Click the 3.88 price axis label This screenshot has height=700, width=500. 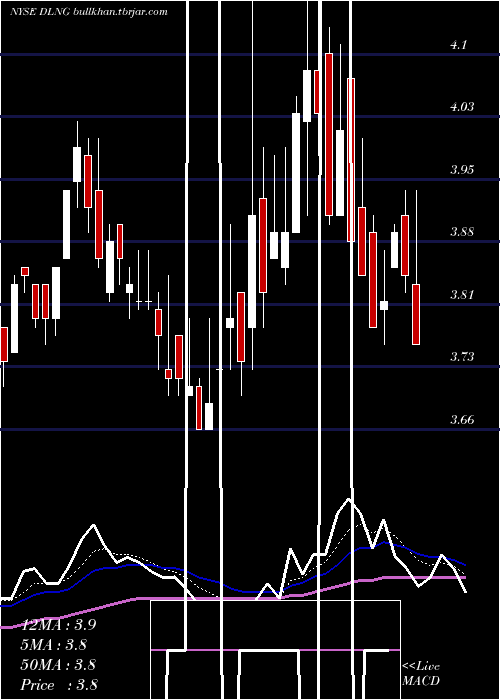pyautogui.click(x=461, y=232)
